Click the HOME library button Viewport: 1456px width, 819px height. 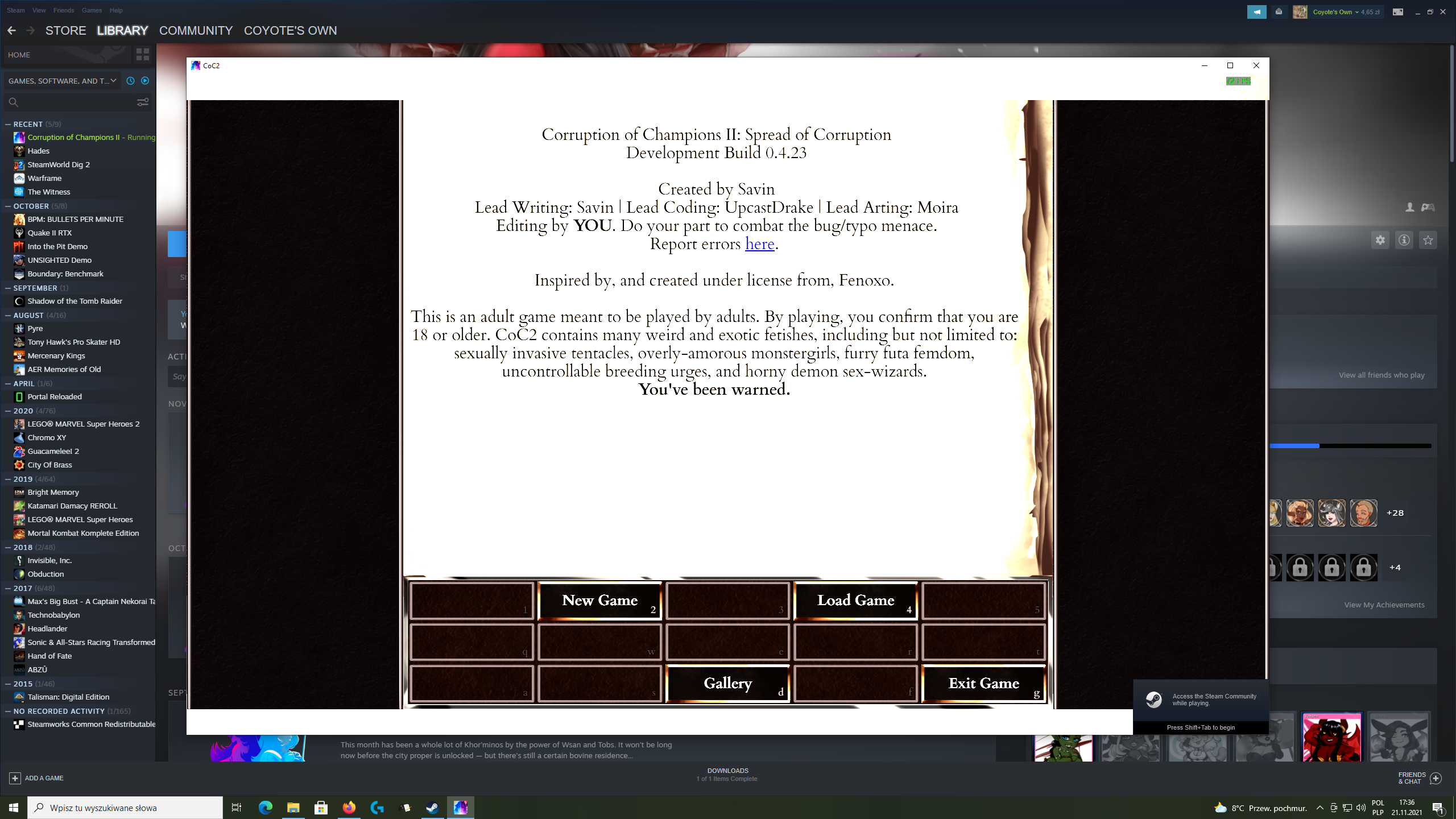67,55
